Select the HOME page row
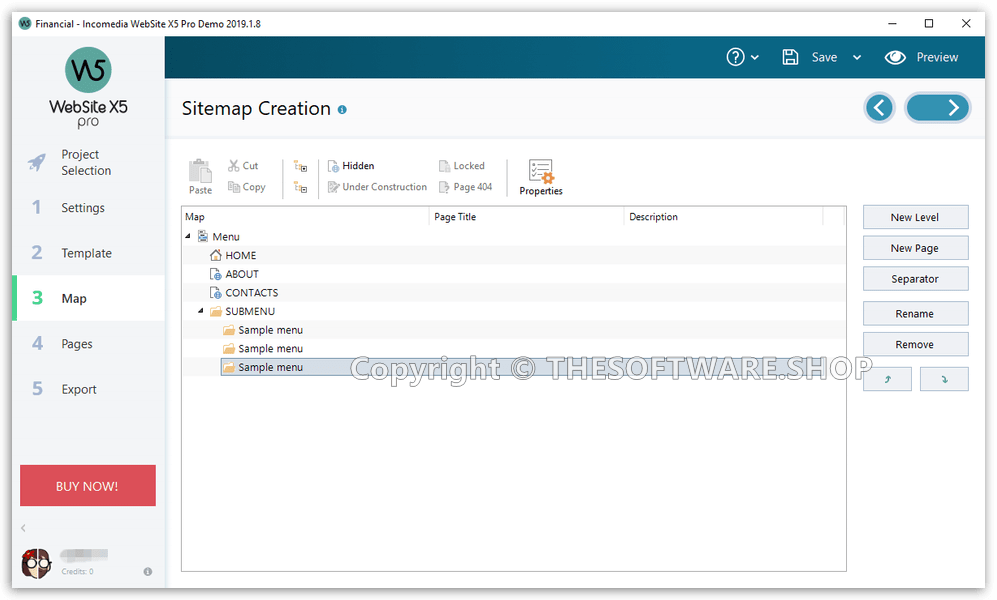997x600 pixels. pos(514,255)
